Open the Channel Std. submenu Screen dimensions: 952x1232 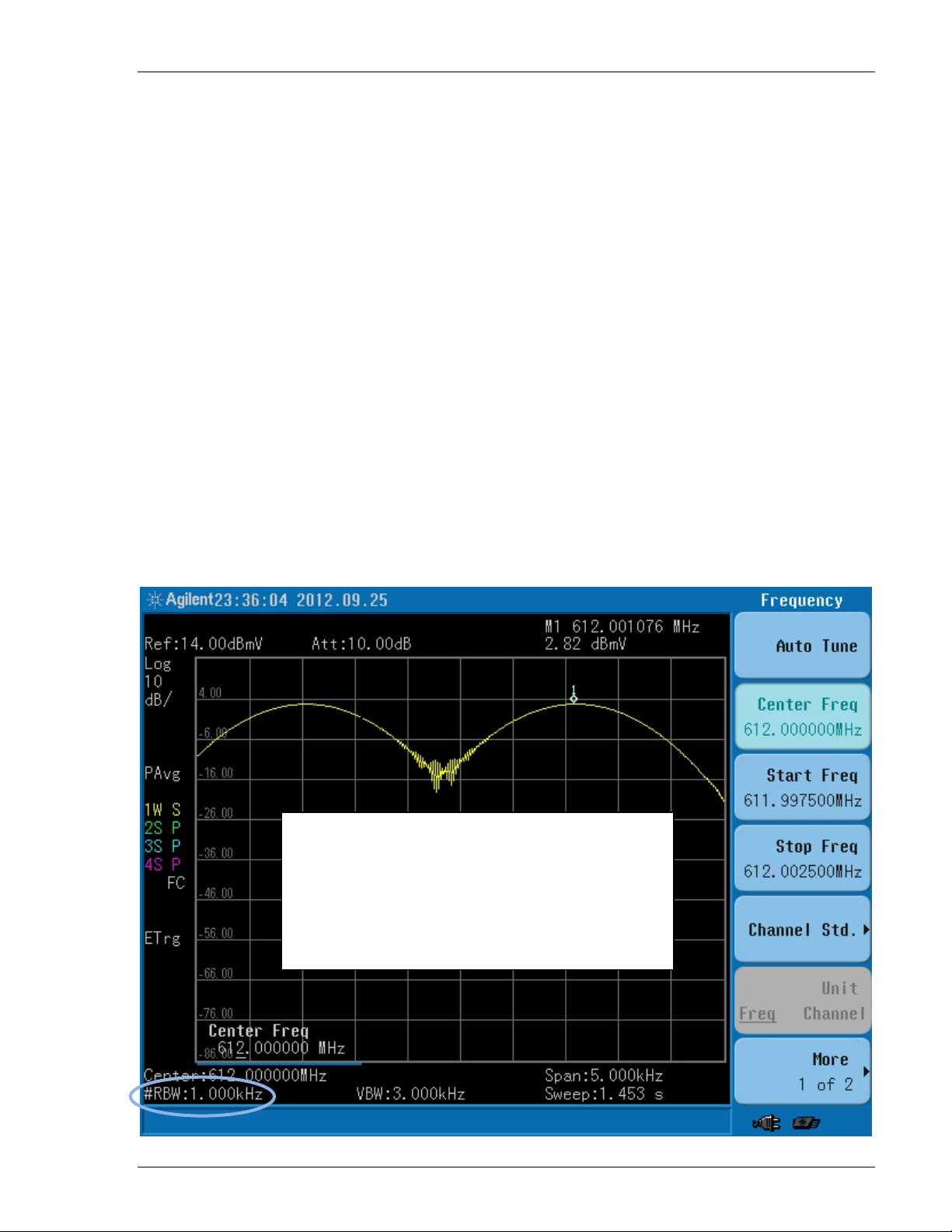[802, 930]
